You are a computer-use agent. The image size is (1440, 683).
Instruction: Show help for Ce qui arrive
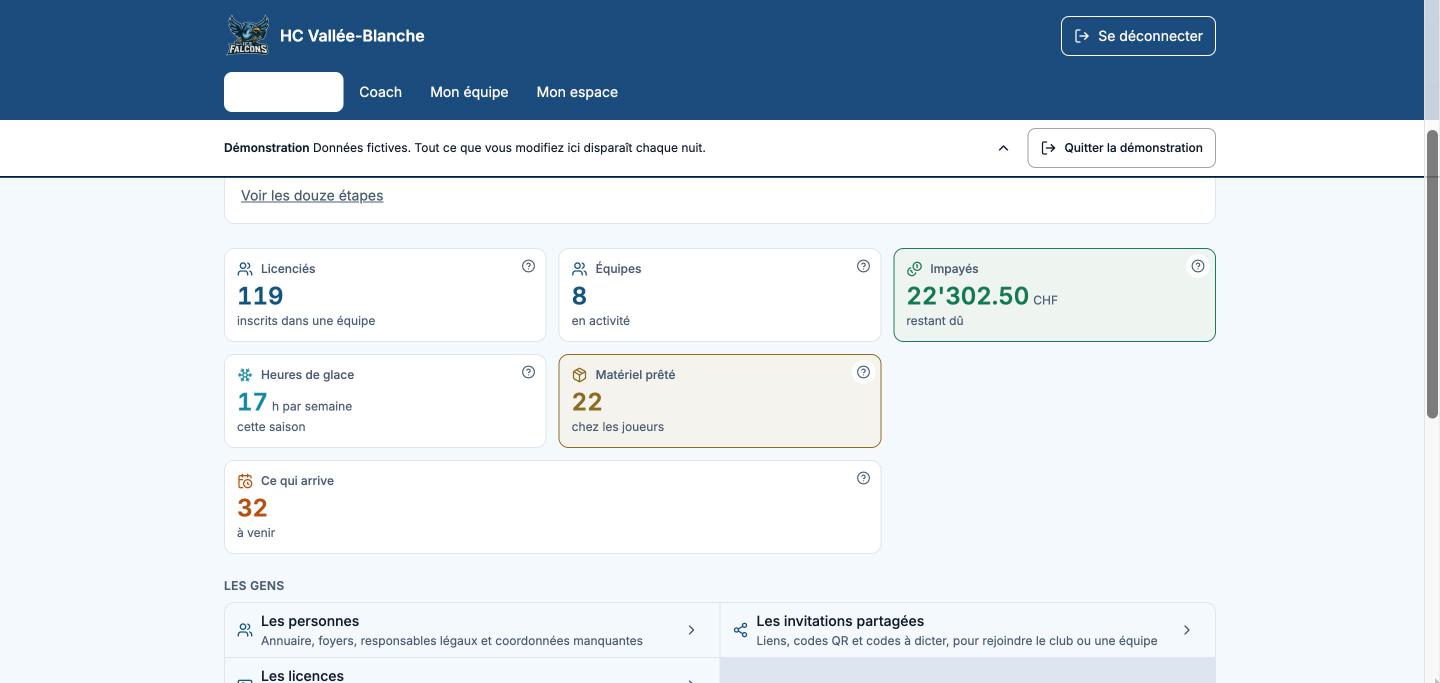pos(863,478)
